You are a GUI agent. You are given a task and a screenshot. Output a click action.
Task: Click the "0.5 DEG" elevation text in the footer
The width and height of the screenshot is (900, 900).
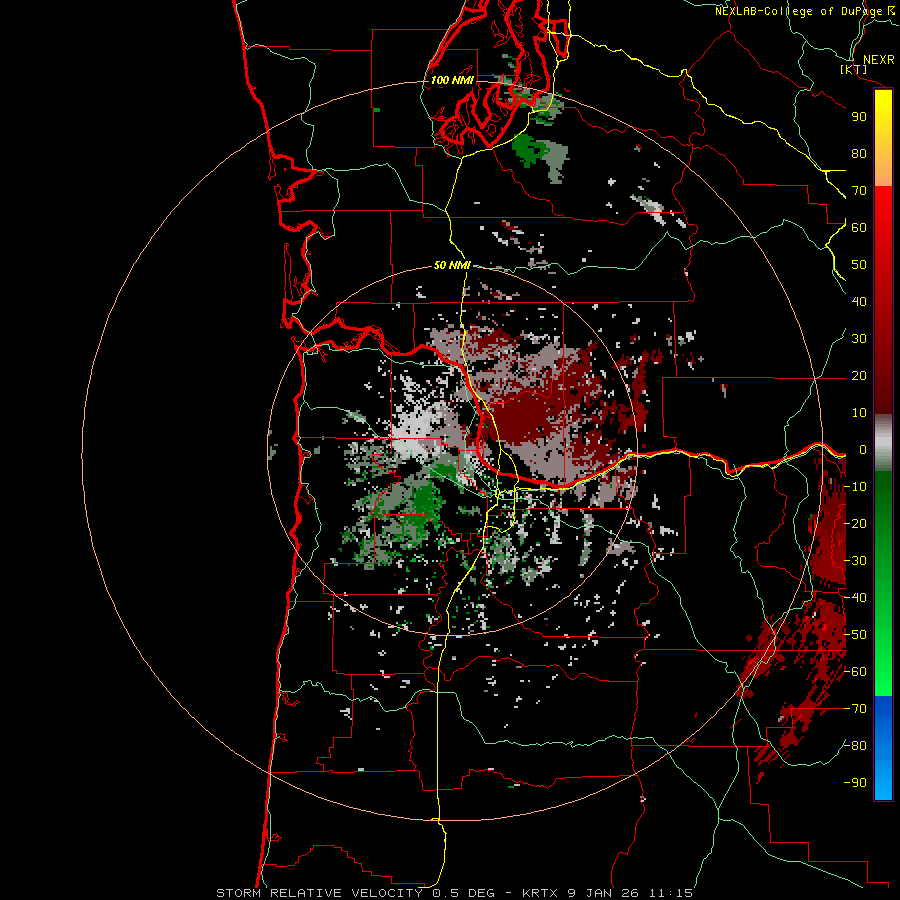tap(464, 893)
